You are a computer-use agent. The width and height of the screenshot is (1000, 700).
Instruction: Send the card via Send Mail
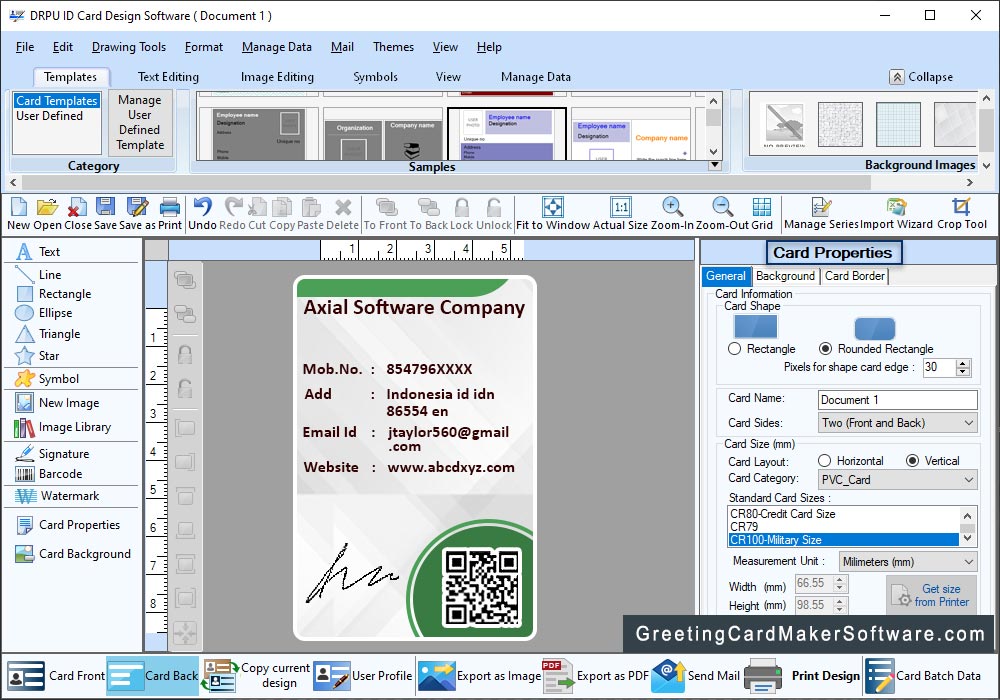tap(696, 676)
